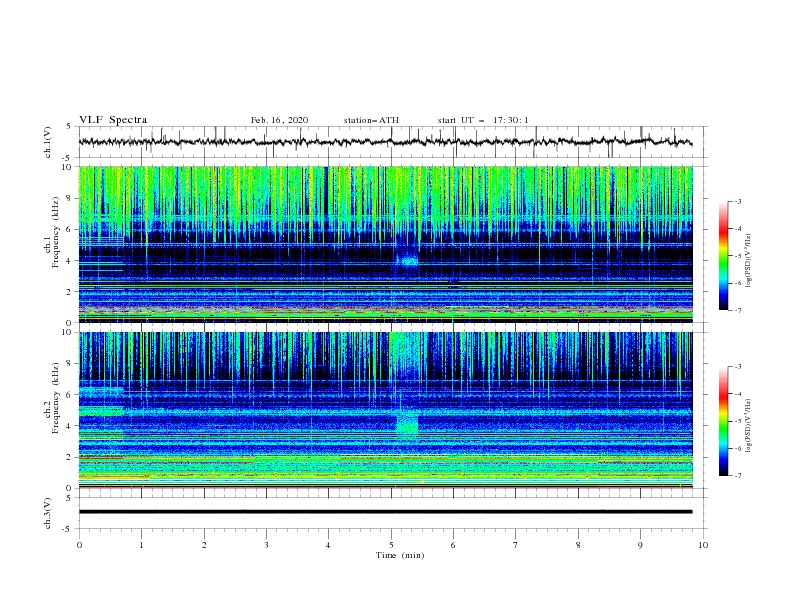Click the ch.2 'Frequency (kHz)' axis label
This screenshot has height=612, width=792.
point(56,397)
